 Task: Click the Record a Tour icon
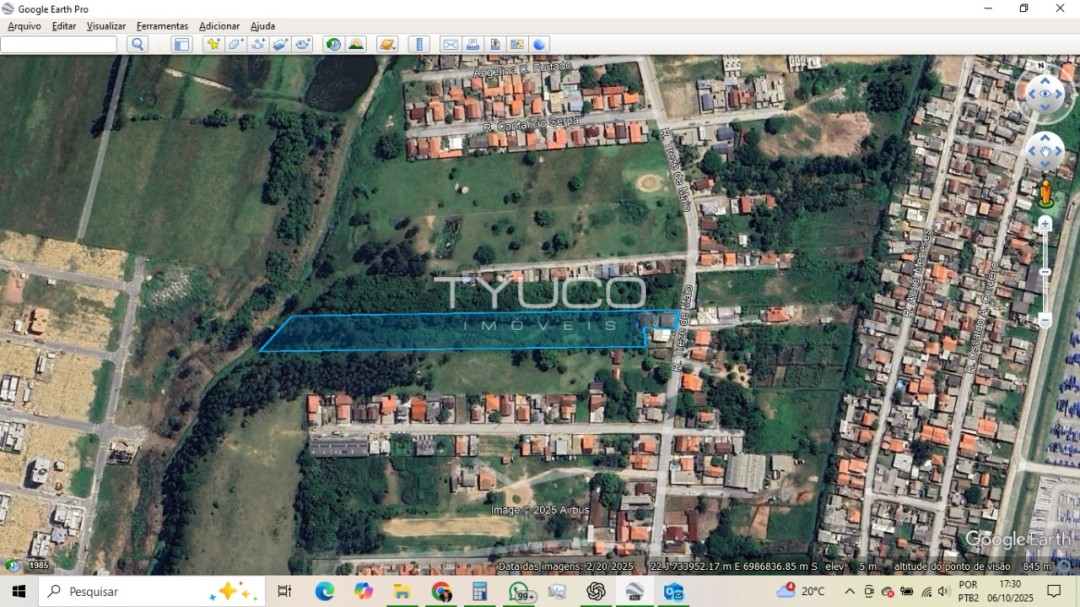pyautogui.click(x=303, y=44)
